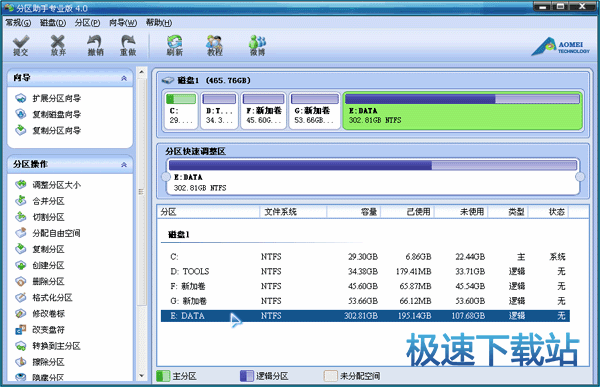Click the right resize handle of E:DATA bar
Viewport: 600px width, 387px height.
[580, 177]
